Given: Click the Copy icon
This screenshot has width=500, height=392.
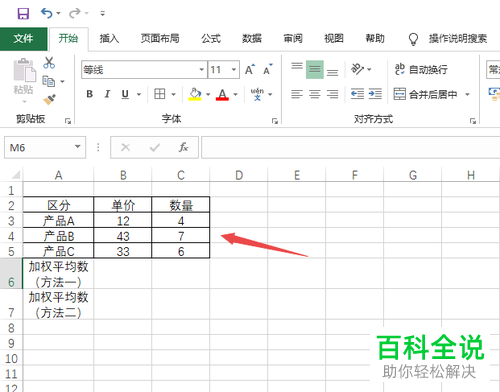Looking at the screenshot, I should (x=49, y=81).
